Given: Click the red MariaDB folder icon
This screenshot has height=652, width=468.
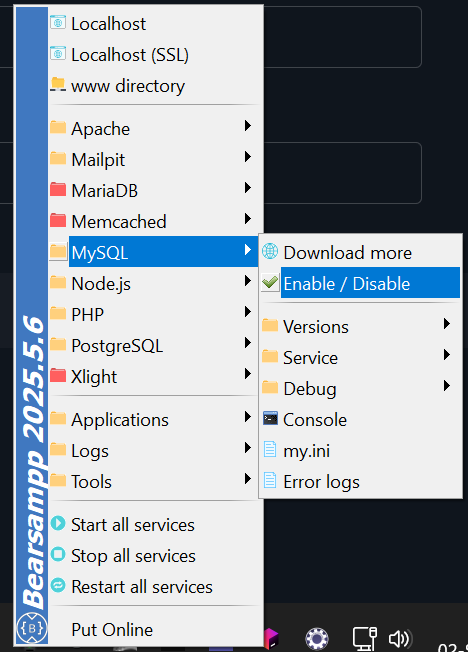Looking at the screenshot, I should (58, 190).
